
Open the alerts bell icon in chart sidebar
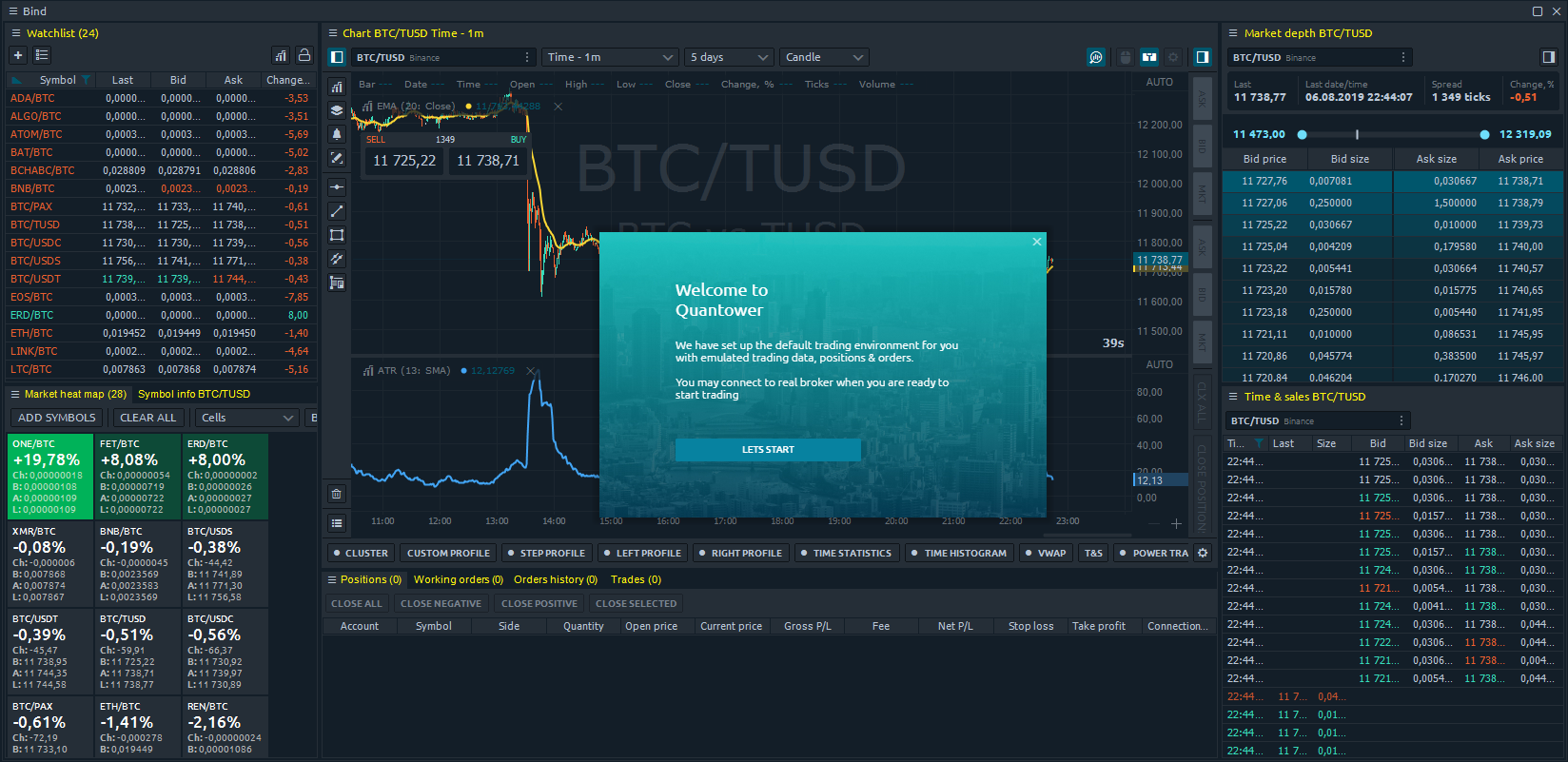tap(337, 134)
